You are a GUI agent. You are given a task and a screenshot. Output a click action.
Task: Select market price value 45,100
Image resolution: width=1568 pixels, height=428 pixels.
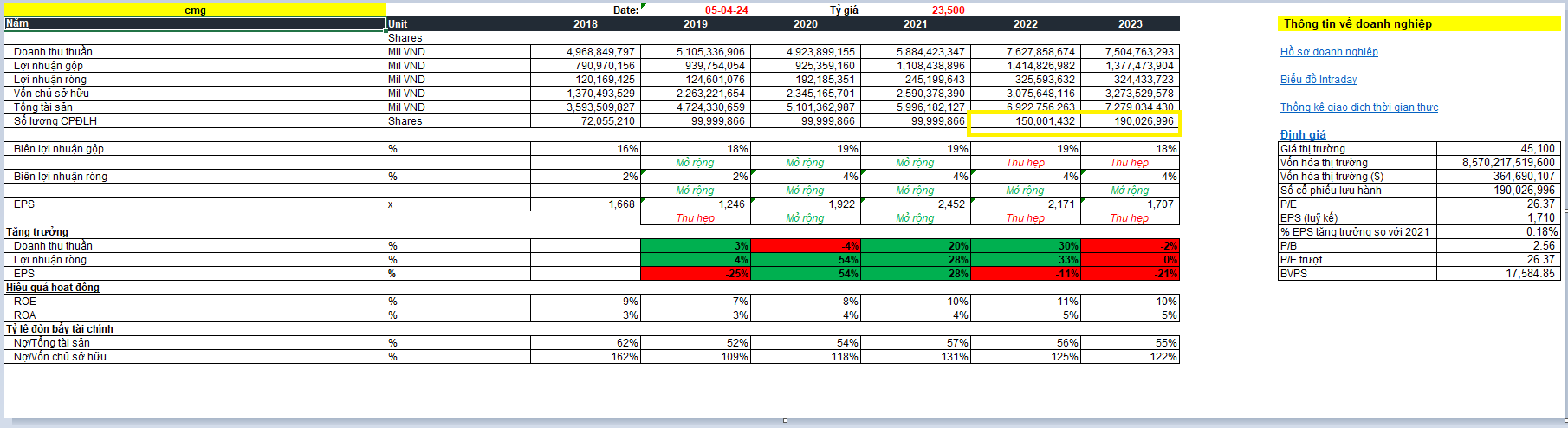1497,149
